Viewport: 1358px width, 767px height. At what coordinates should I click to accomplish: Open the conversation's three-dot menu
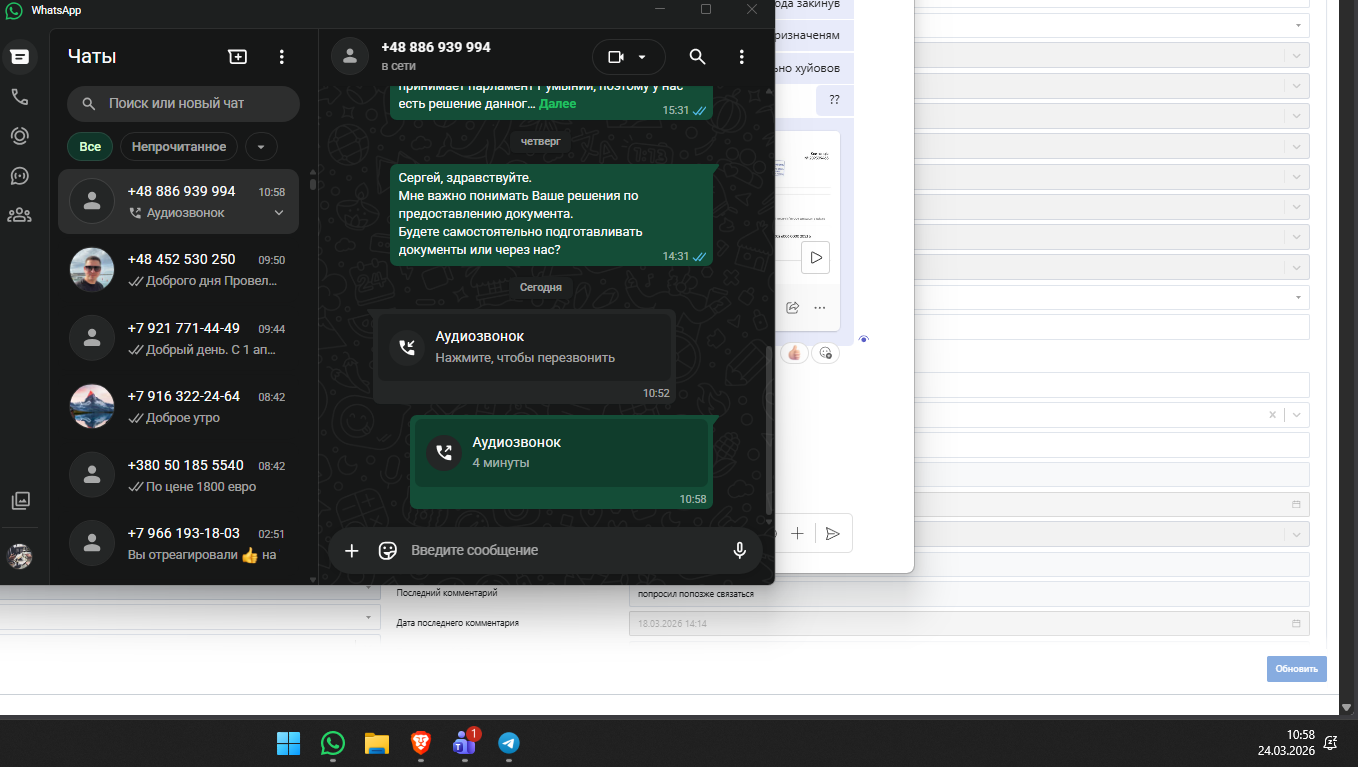point(741,57)
